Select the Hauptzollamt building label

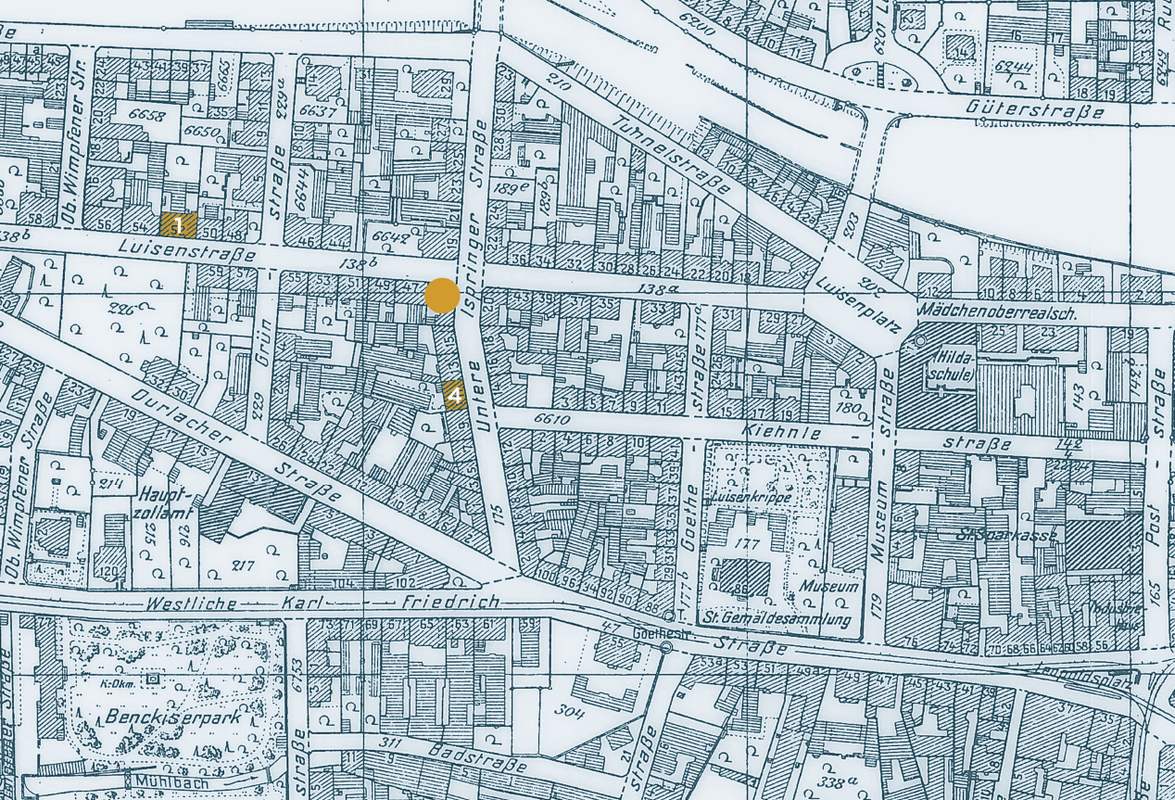[169, 503]
